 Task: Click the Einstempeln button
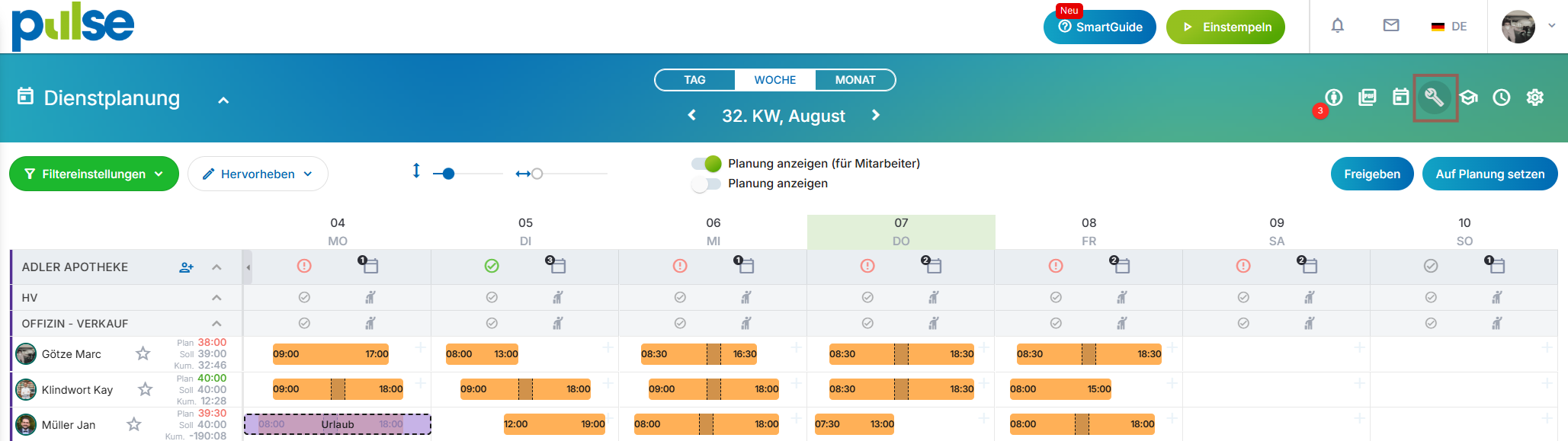1225,27
